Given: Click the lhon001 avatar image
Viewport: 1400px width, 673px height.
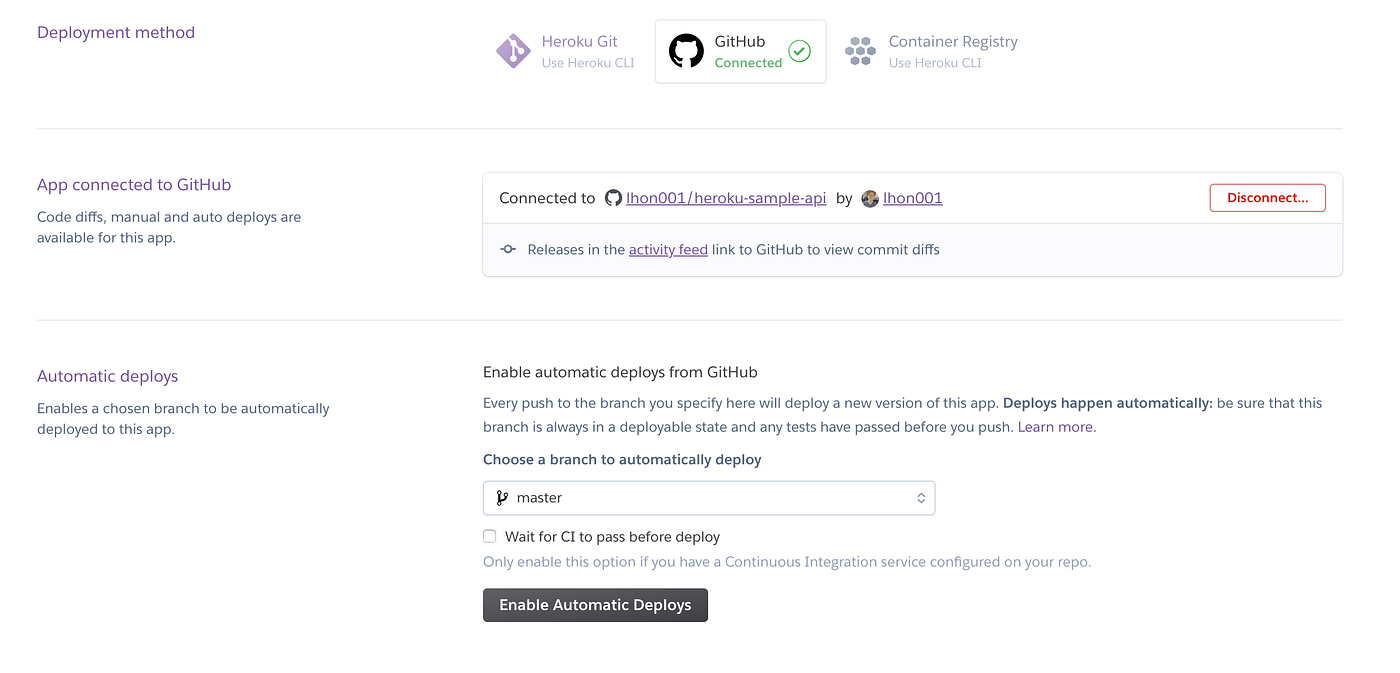Looking at the screenshot, I should click(x=869, y=198).
